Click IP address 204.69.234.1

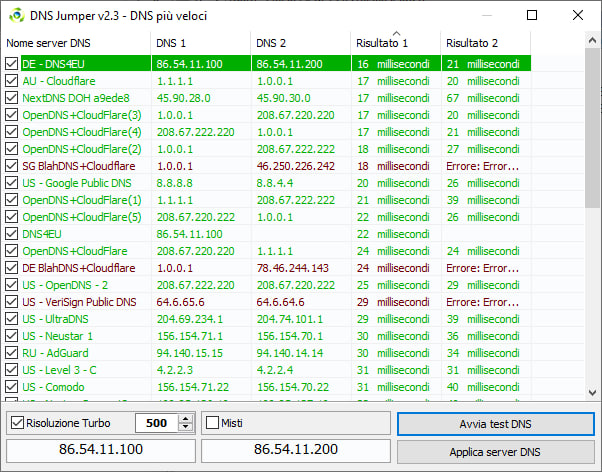click(x=190, y=319)
